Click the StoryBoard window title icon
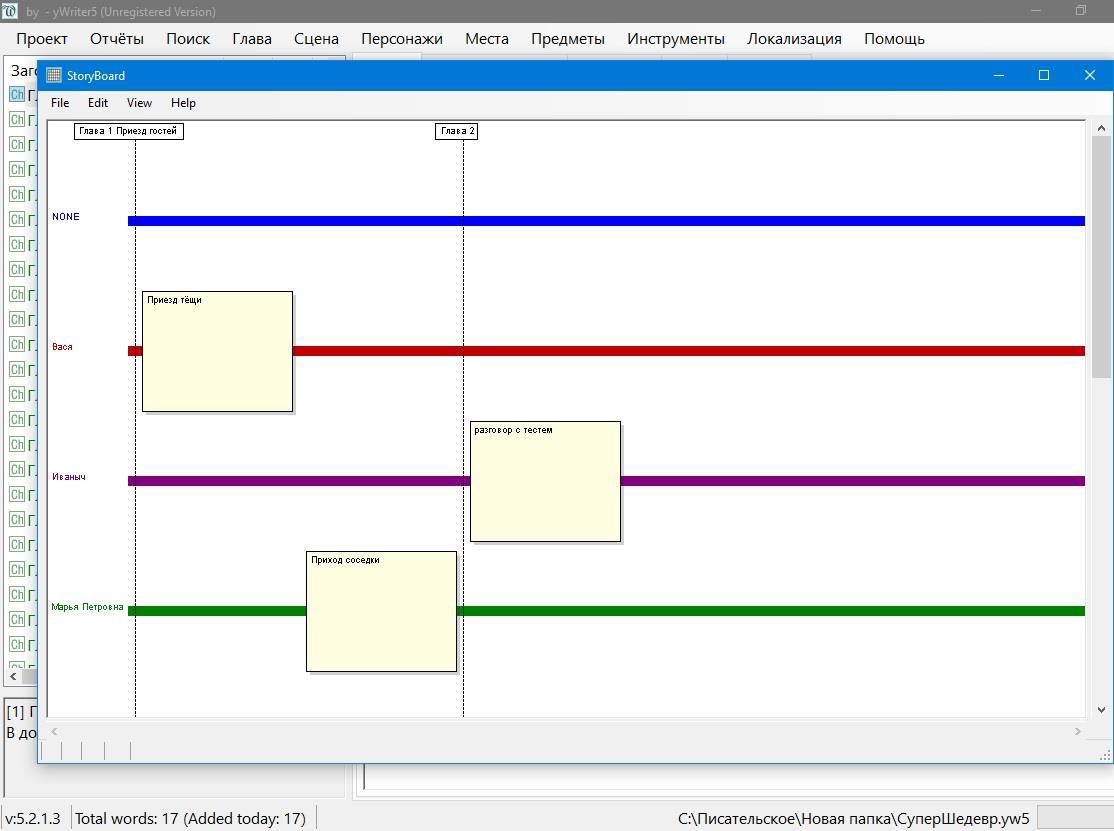Image resolution: width=1114 pixels, height=831 pixels. click(x=54, y=76)
